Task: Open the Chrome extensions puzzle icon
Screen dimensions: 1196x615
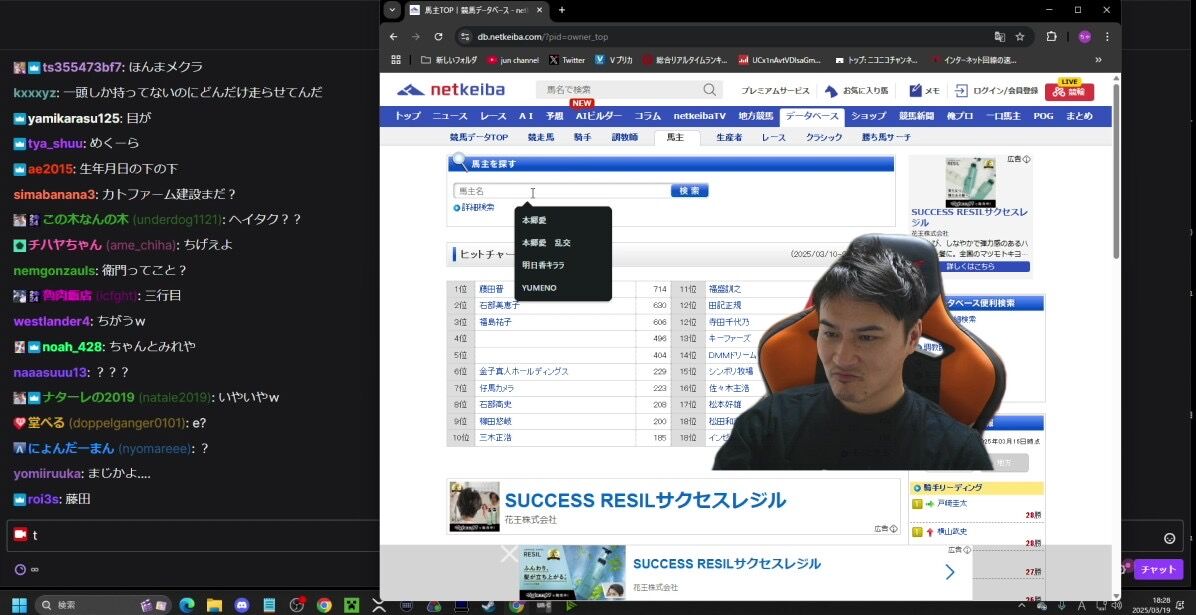Action: coord(1052,37)
